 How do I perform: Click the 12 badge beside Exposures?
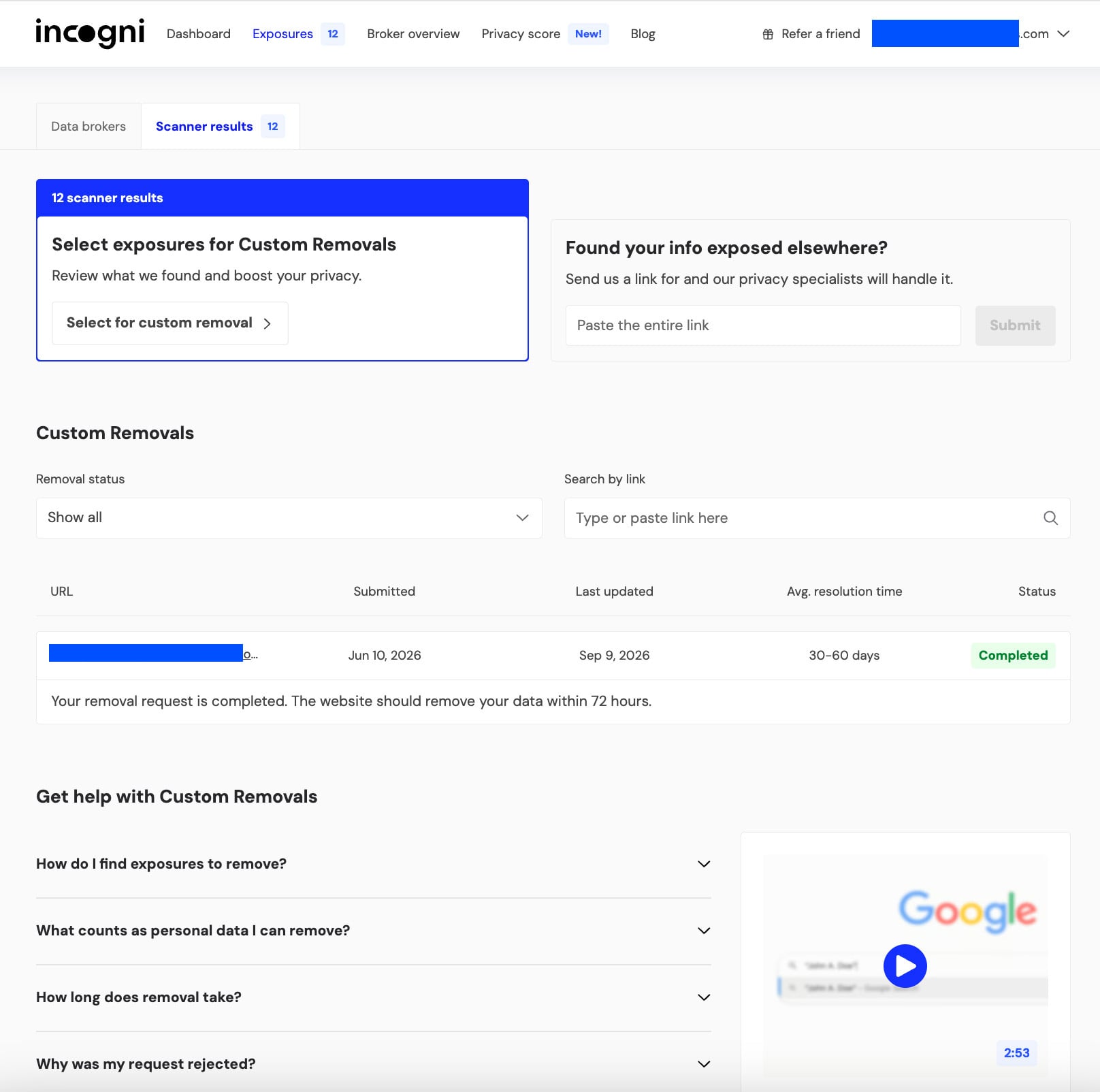point(333,34)
